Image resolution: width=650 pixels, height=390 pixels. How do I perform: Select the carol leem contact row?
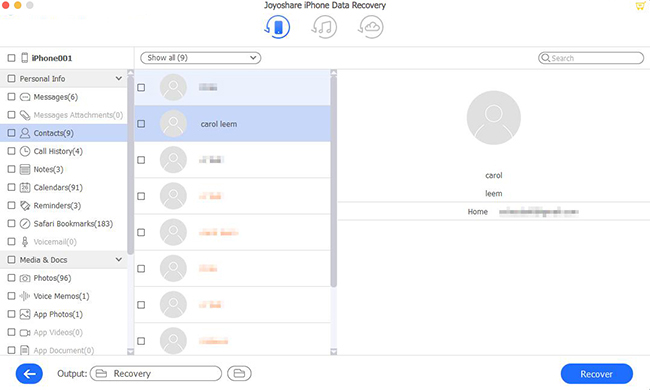233,124
